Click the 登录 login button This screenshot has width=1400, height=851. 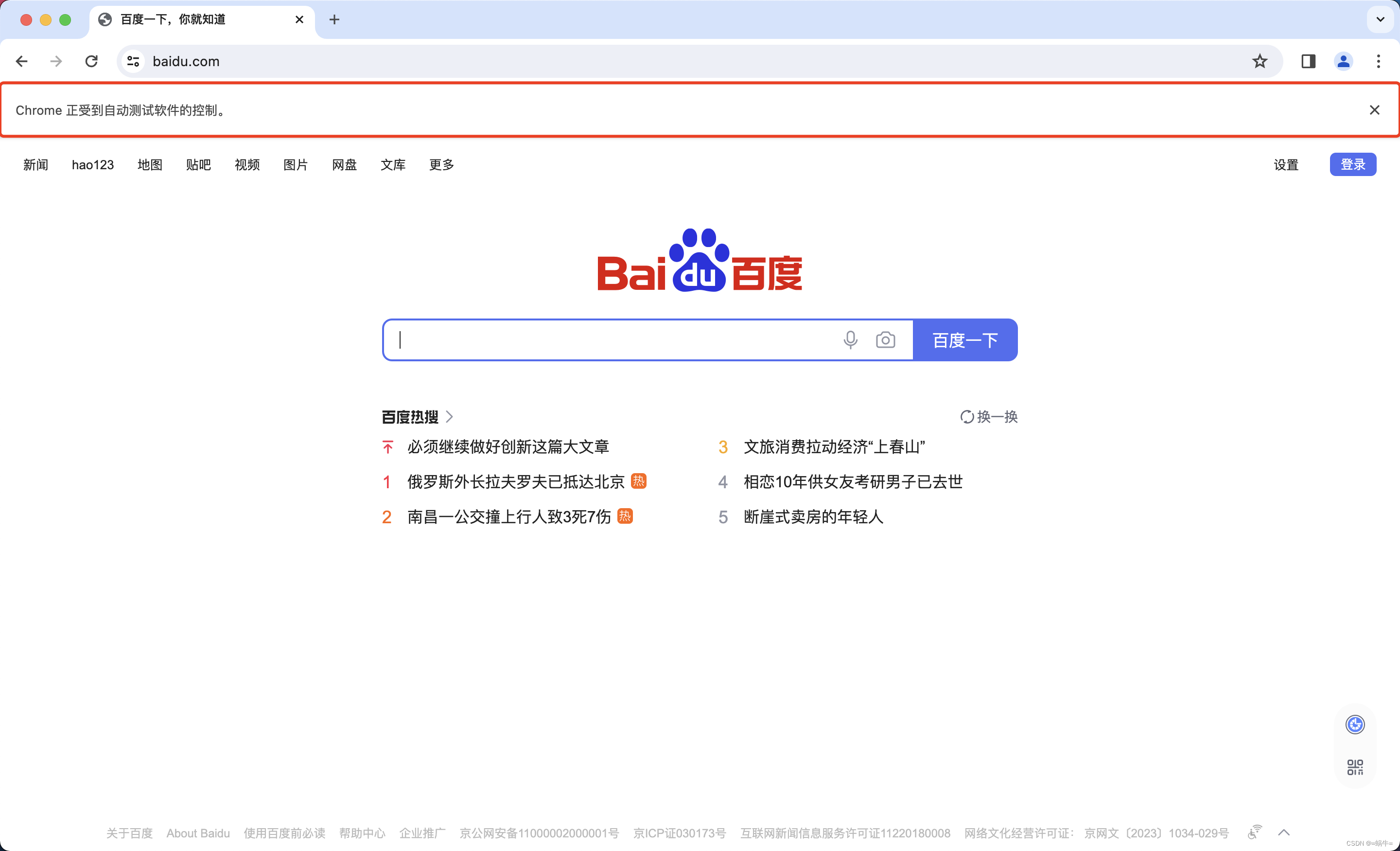click(1353, 164)
